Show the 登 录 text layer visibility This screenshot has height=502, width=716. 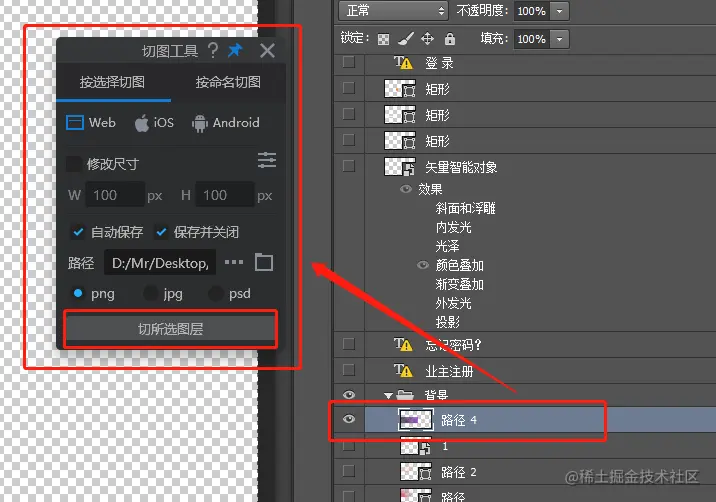click(349, 62)
